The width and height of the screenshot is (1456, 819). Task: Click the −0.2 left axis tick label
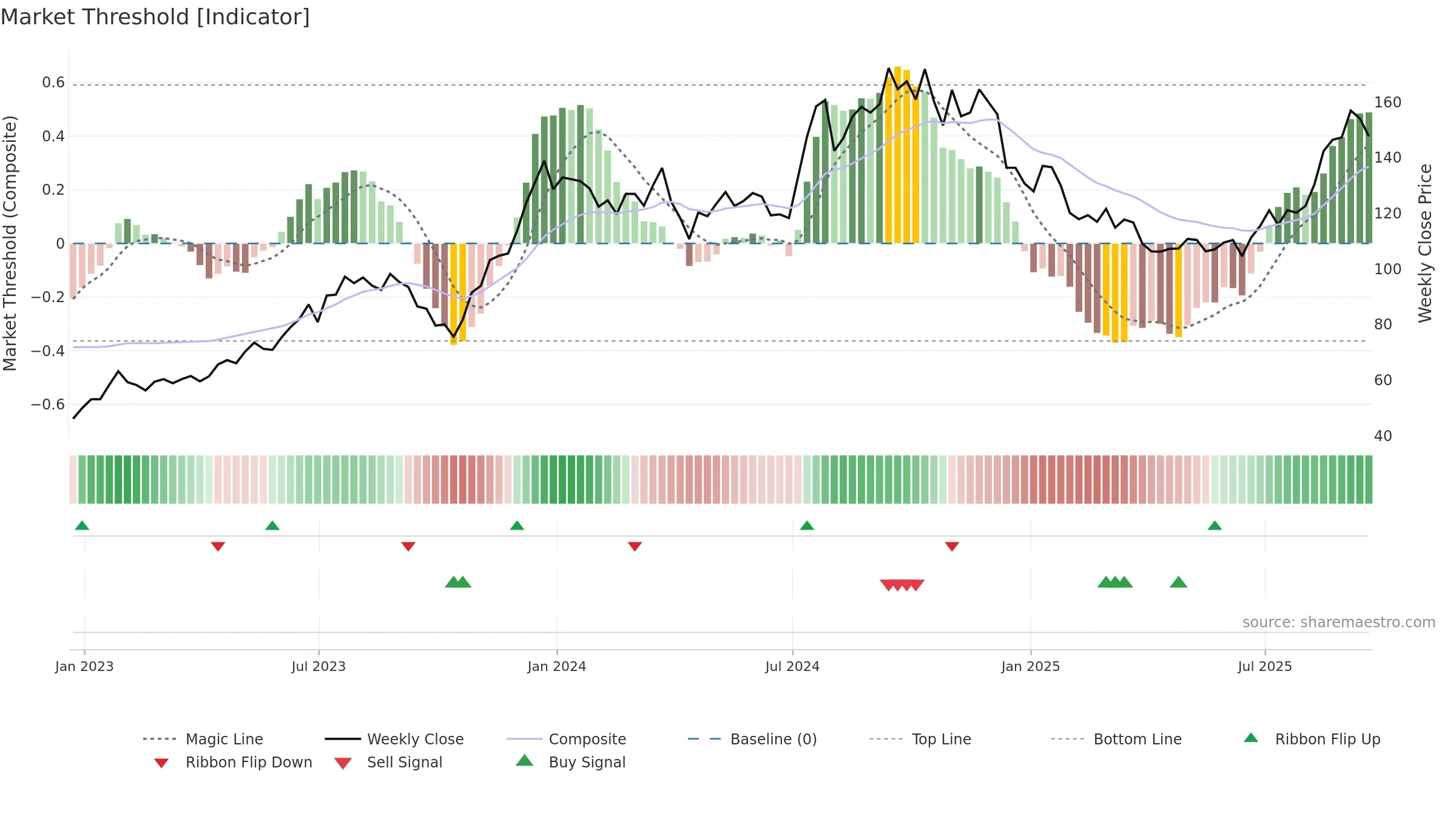[x=48, y=297]
